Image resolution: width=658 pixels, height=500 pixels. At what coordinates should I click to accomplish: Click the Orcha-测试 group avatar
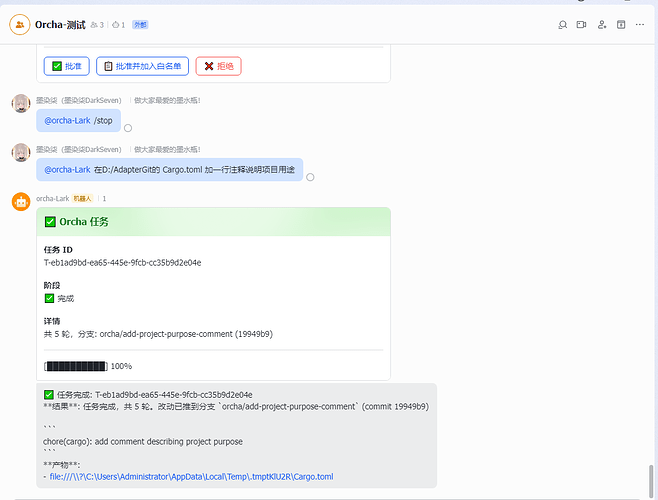click(20, 25)
